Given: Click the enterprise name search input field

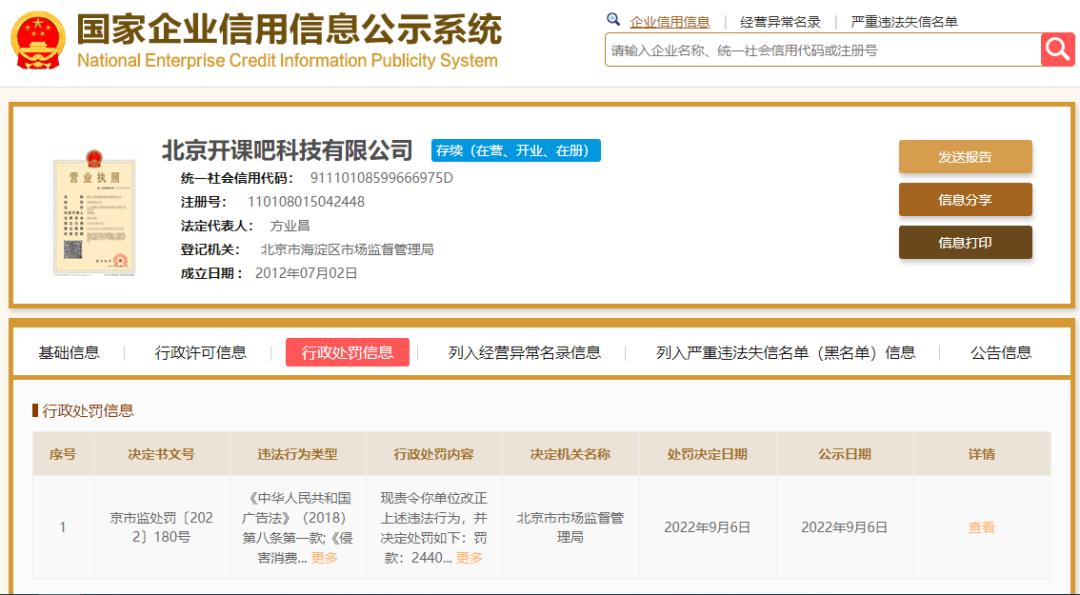Looking at the screenshot, I should [x=823, y=50].
